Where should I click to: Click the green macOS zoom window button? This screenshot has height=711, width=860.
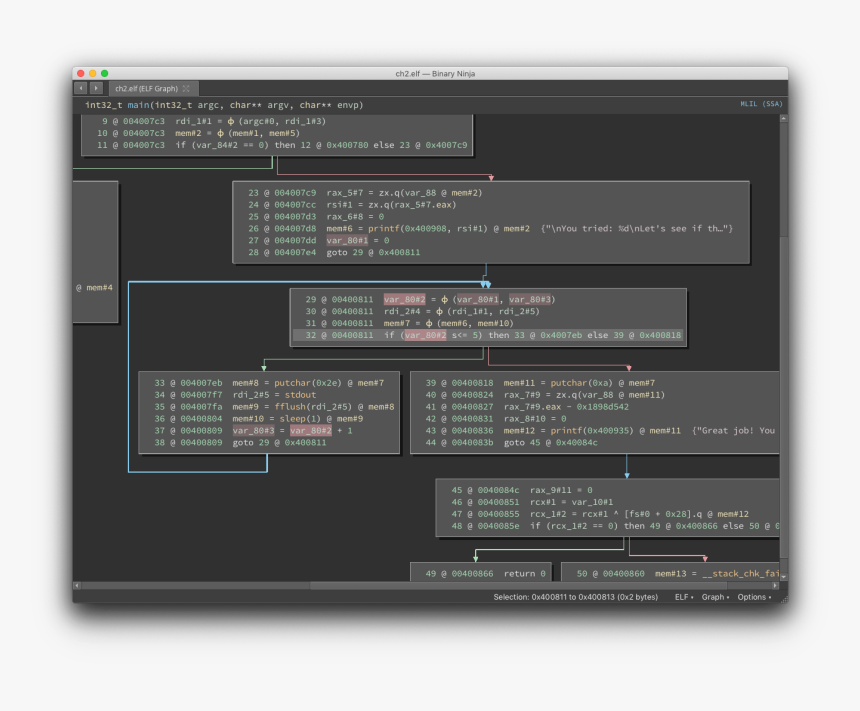104,73
